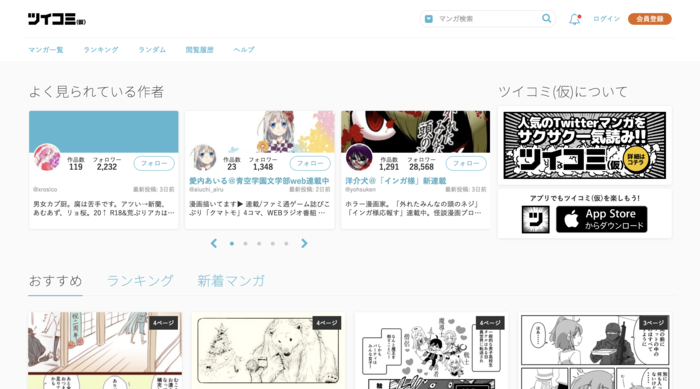Follow 愛内あいる author
700x389 pixels.
(x=310, y=163)
